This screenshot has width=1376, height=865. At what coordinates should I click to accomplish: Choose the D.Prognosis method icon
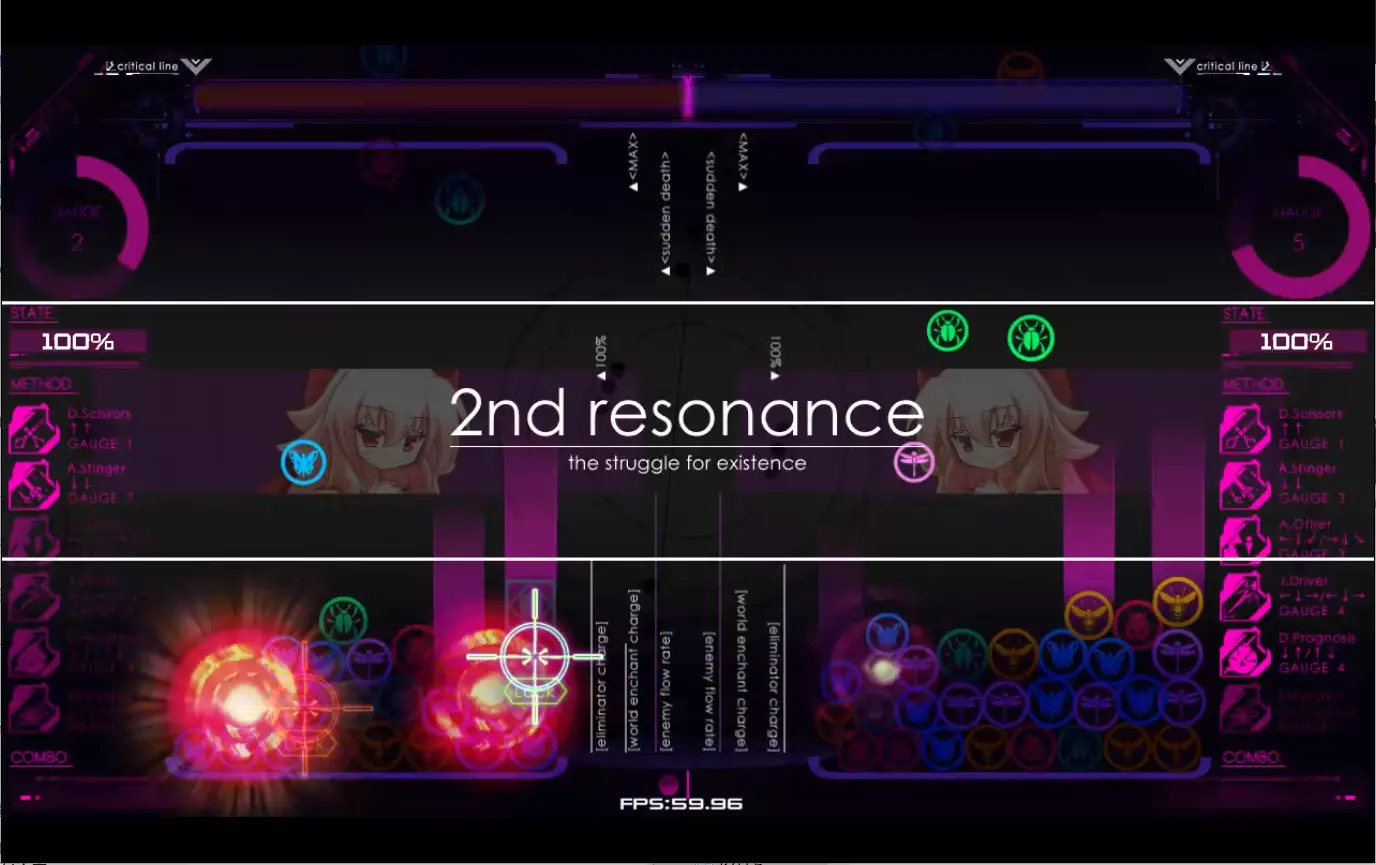tap(1245, 653)
